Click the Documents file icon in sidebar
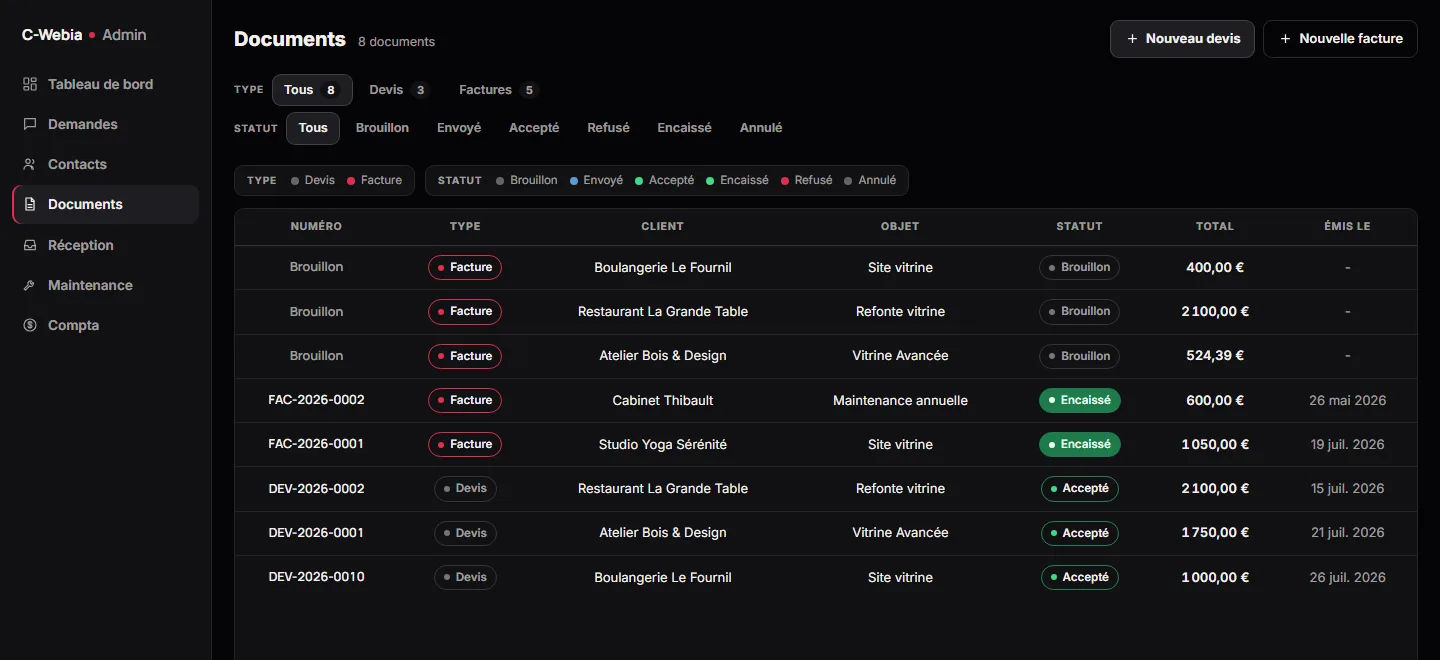1440x660 pixels. [x=30, y=204]
